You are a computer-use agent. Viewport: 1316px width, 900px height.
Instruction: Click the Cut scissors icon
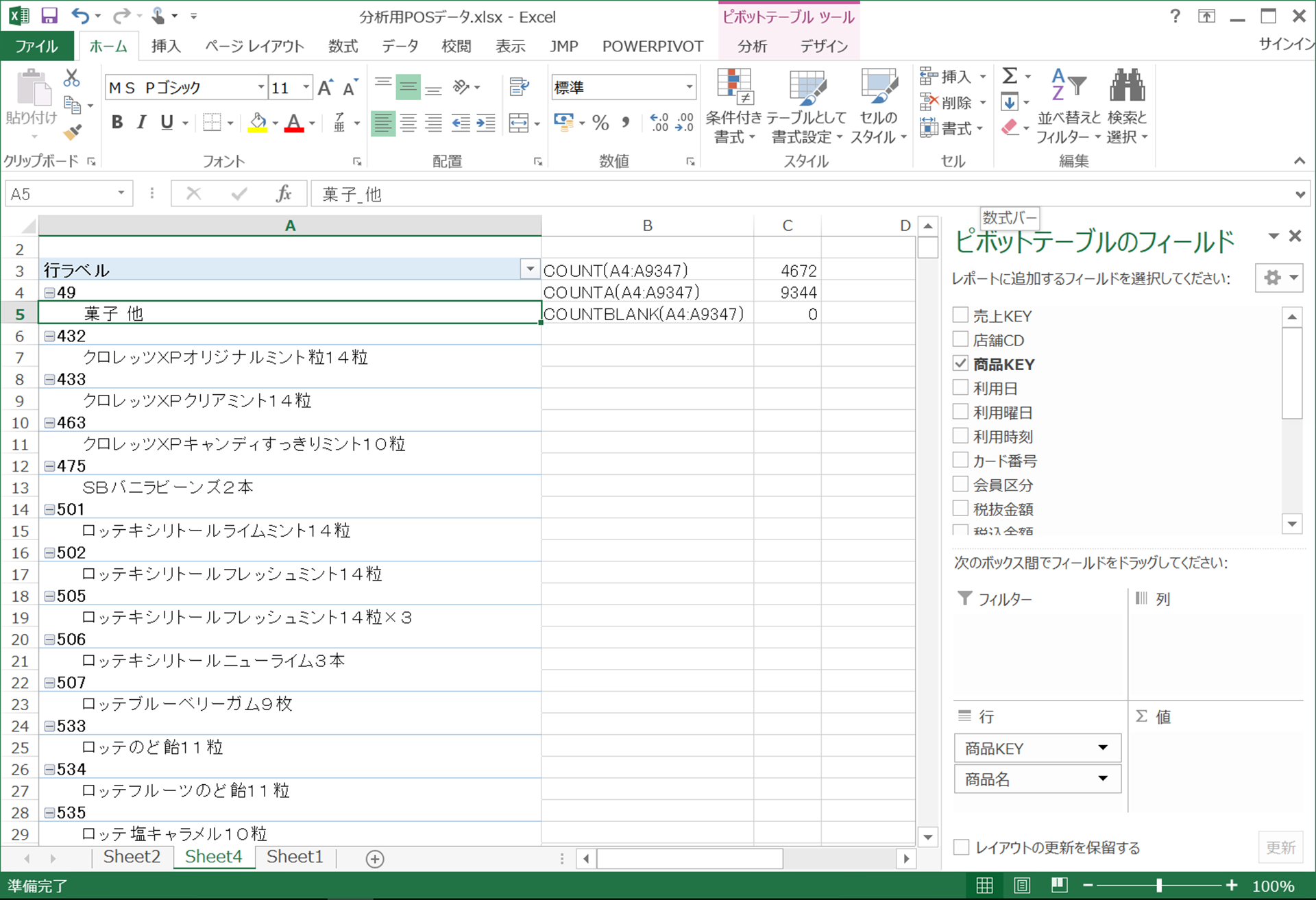coord(71,78)
